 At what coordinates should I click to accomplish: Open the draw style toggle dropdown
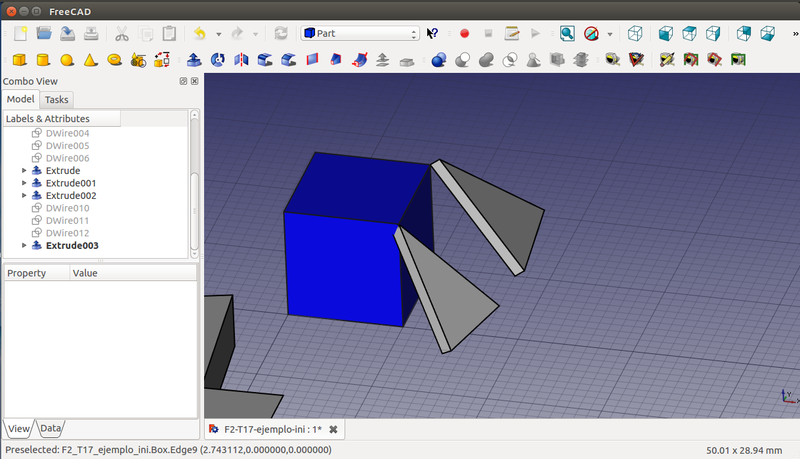click(x=609, y=33)
